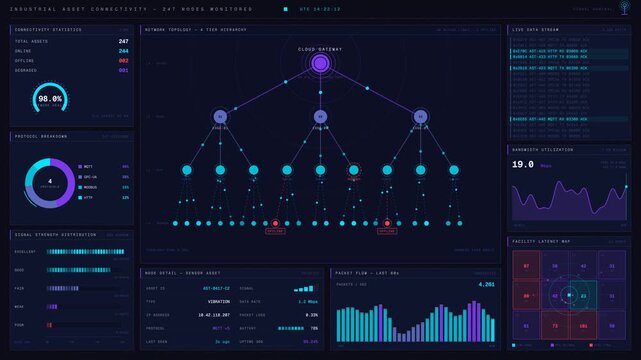641x360 pixels.
Task: Select the left red offline sensor node
Action: (x=275, y=223)
